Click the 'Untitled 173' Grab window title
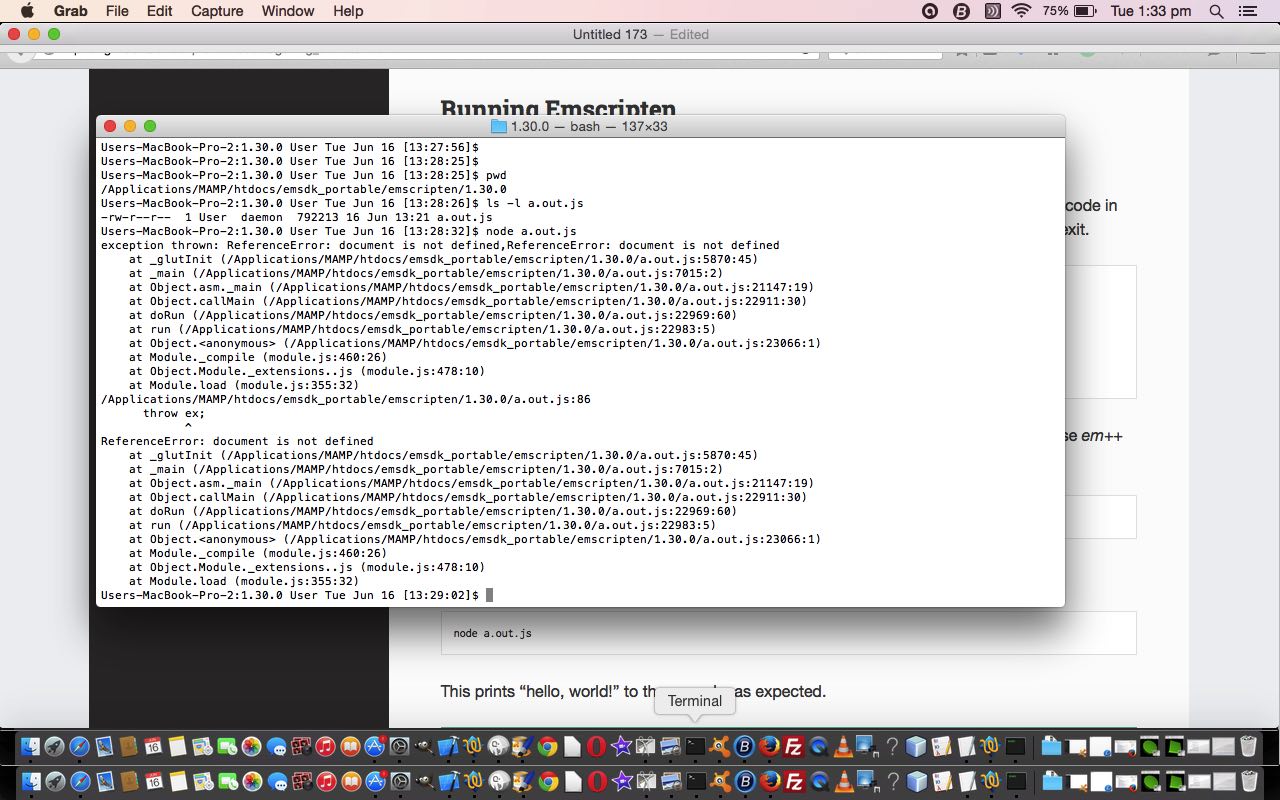This screenshot has width=1280, height=800. pyautogui.click(x=609, y=34)
